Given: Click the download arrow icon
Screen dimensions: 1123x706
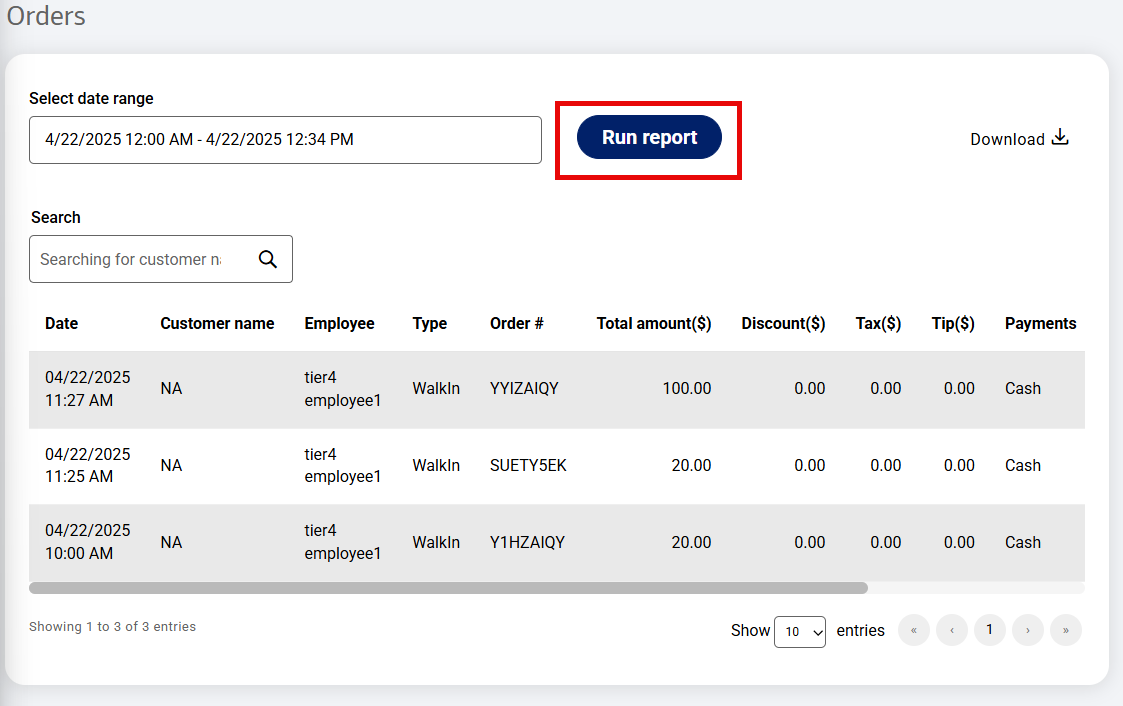Looking at the screenshot, I should [x=1060, y=137].
